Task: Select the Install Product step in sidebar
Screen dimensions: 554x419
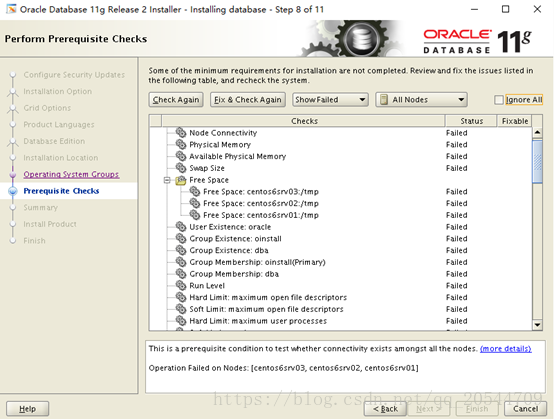Action: click(50, 224)
